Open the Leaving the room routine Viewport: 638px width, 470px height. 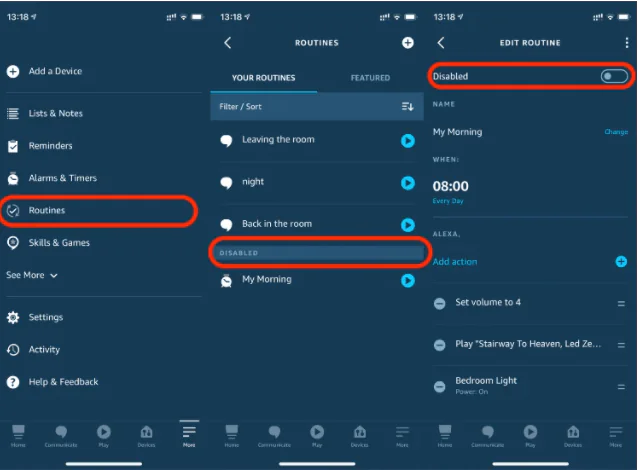[x=278, y=140]
